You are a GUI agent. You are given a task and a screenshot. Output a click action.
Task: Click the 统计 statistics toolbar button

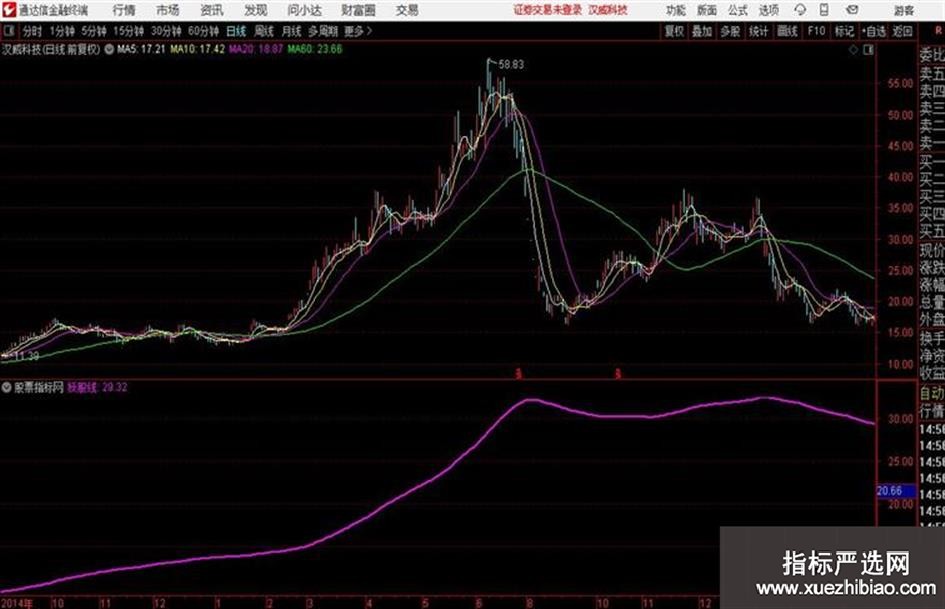758,31
